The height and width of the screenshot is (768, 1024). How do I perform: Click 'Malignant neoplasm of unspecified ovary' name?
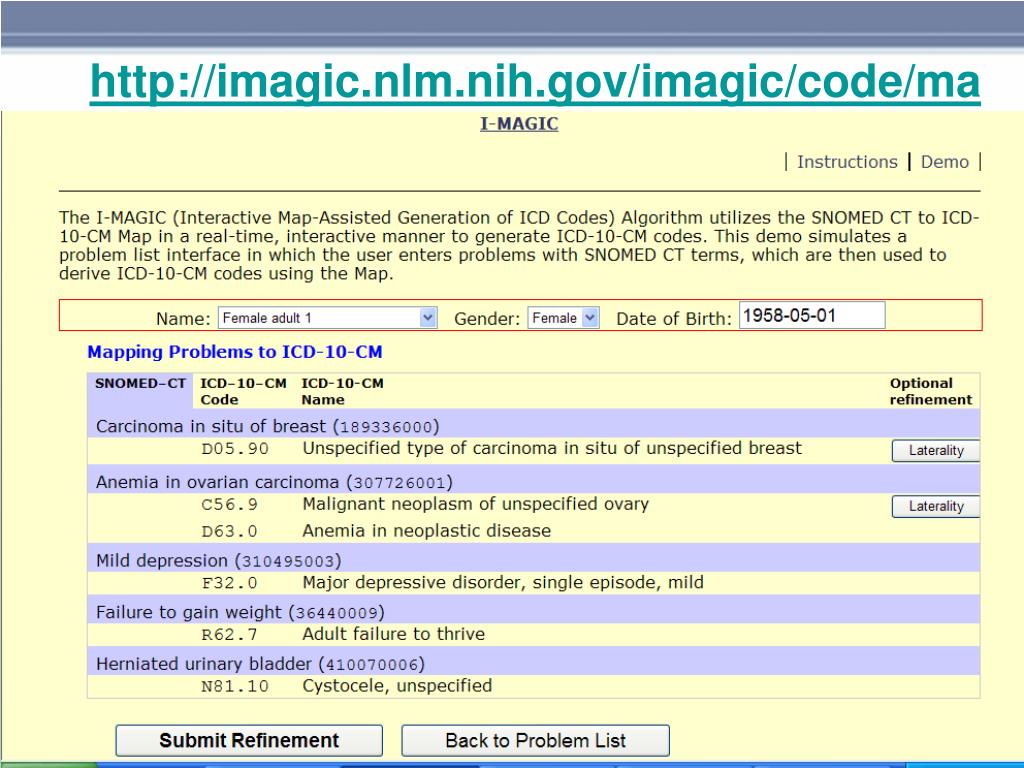(x=475, y=504)
